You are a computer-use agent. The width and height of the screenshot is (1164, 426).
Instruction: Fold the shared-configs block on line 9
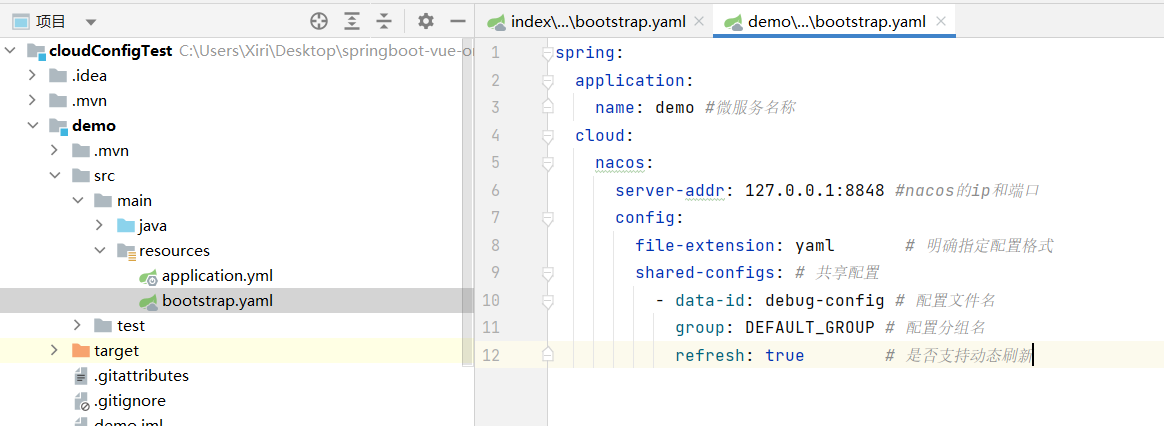click(548, 273)
